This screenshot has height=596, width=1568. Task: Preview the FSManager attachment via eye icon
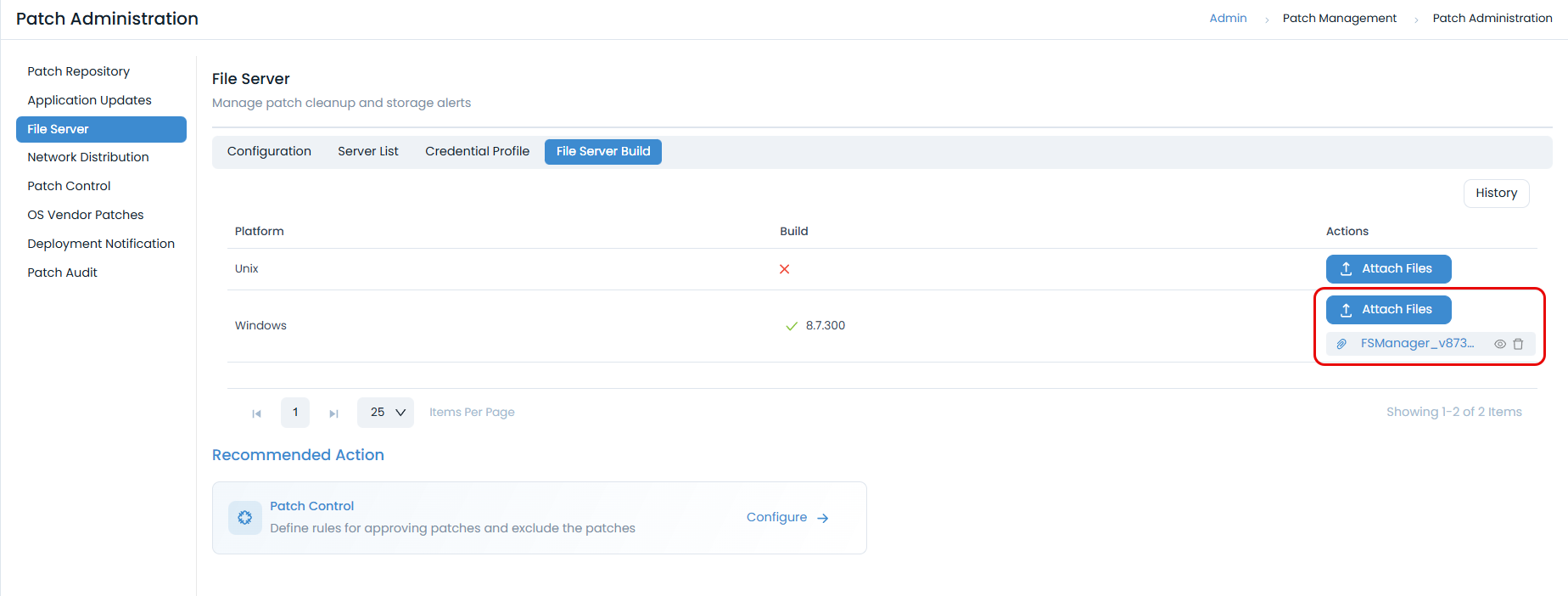pos(1499,344)
